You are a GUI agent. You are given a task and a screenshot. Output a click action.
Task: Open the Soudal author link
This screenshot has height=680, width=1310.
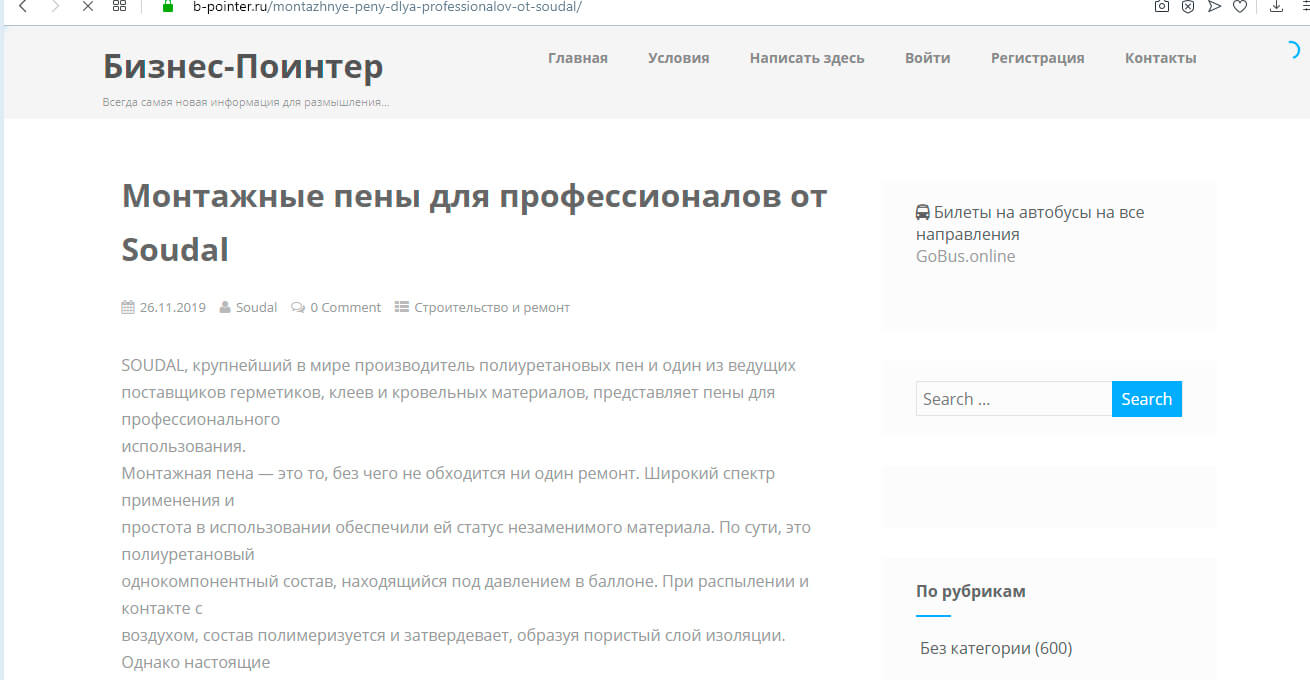(x=256, y=307)
